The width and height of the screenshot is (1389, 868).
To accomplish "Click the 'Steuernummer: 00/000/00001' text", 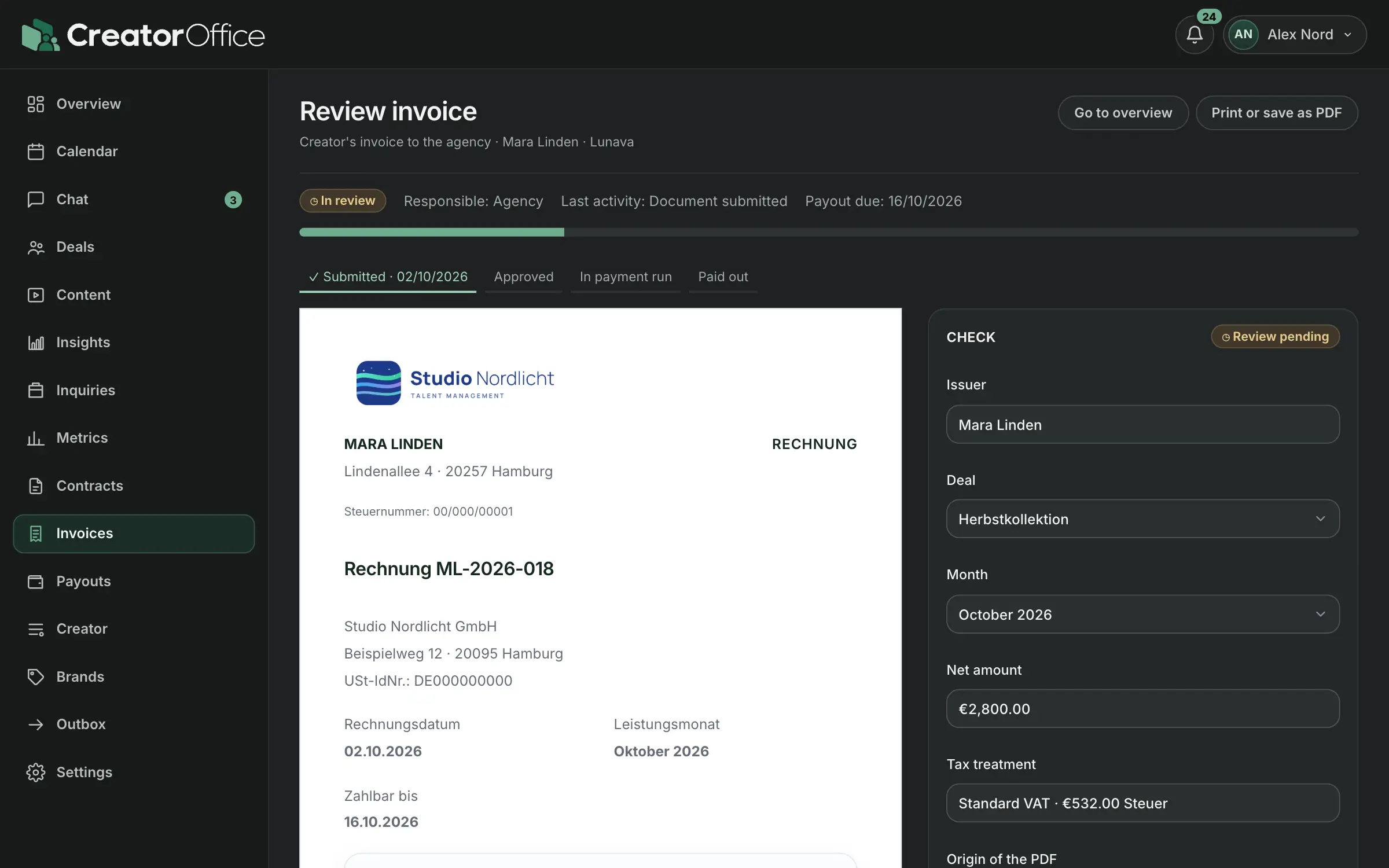I will tap(428, 512).
